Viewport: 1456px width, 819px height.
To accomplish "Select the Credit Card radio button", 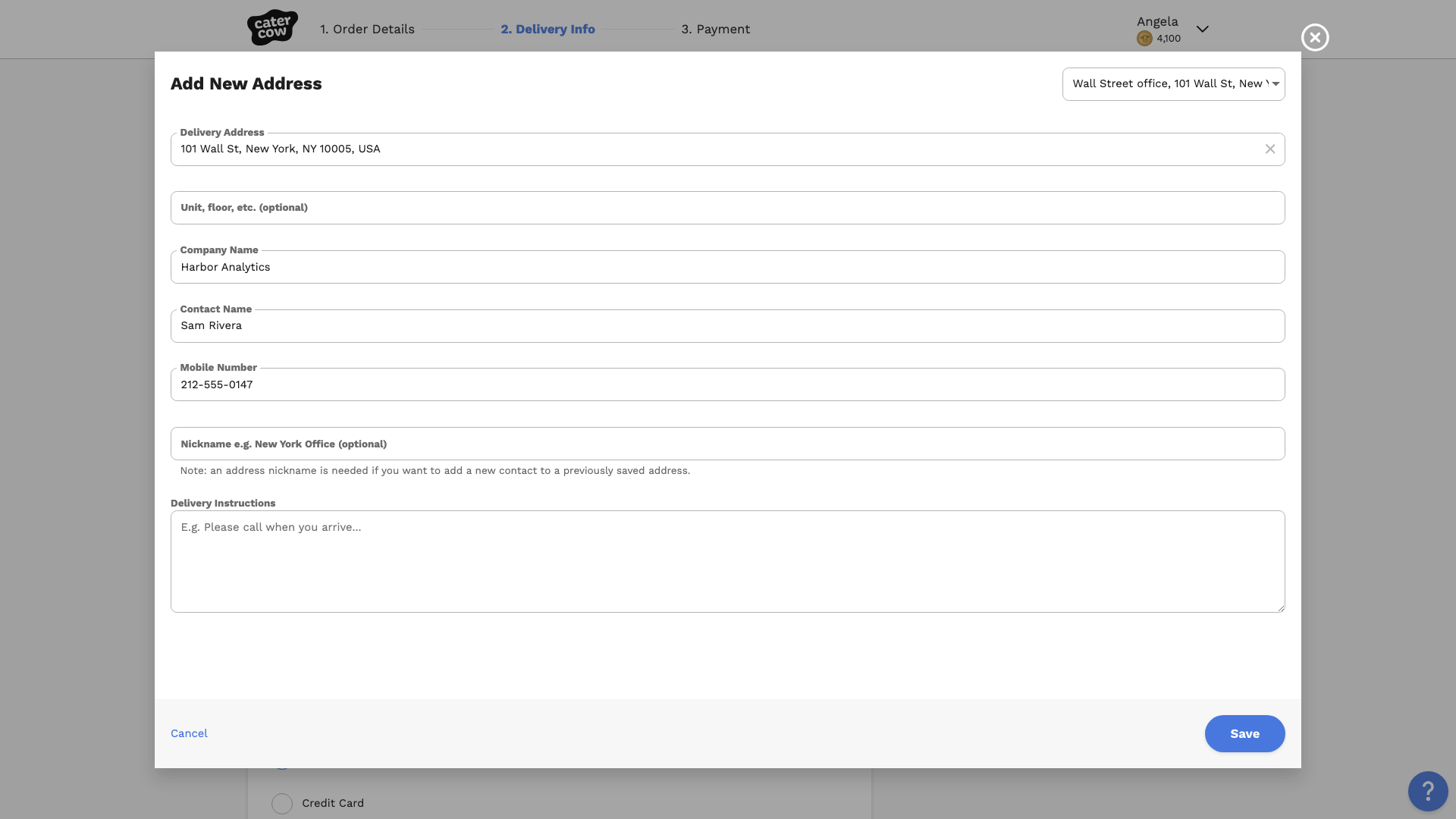I will (x=282, y=804).
